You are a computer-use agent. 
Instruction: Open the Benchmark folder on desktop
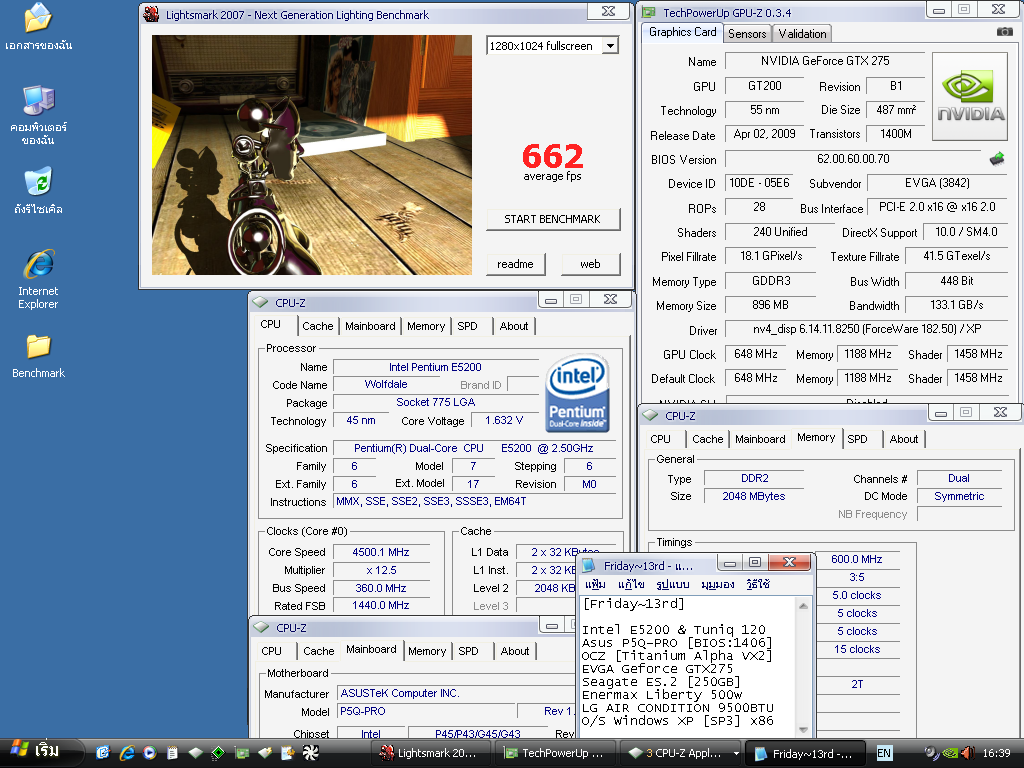(x=38, y=355)
